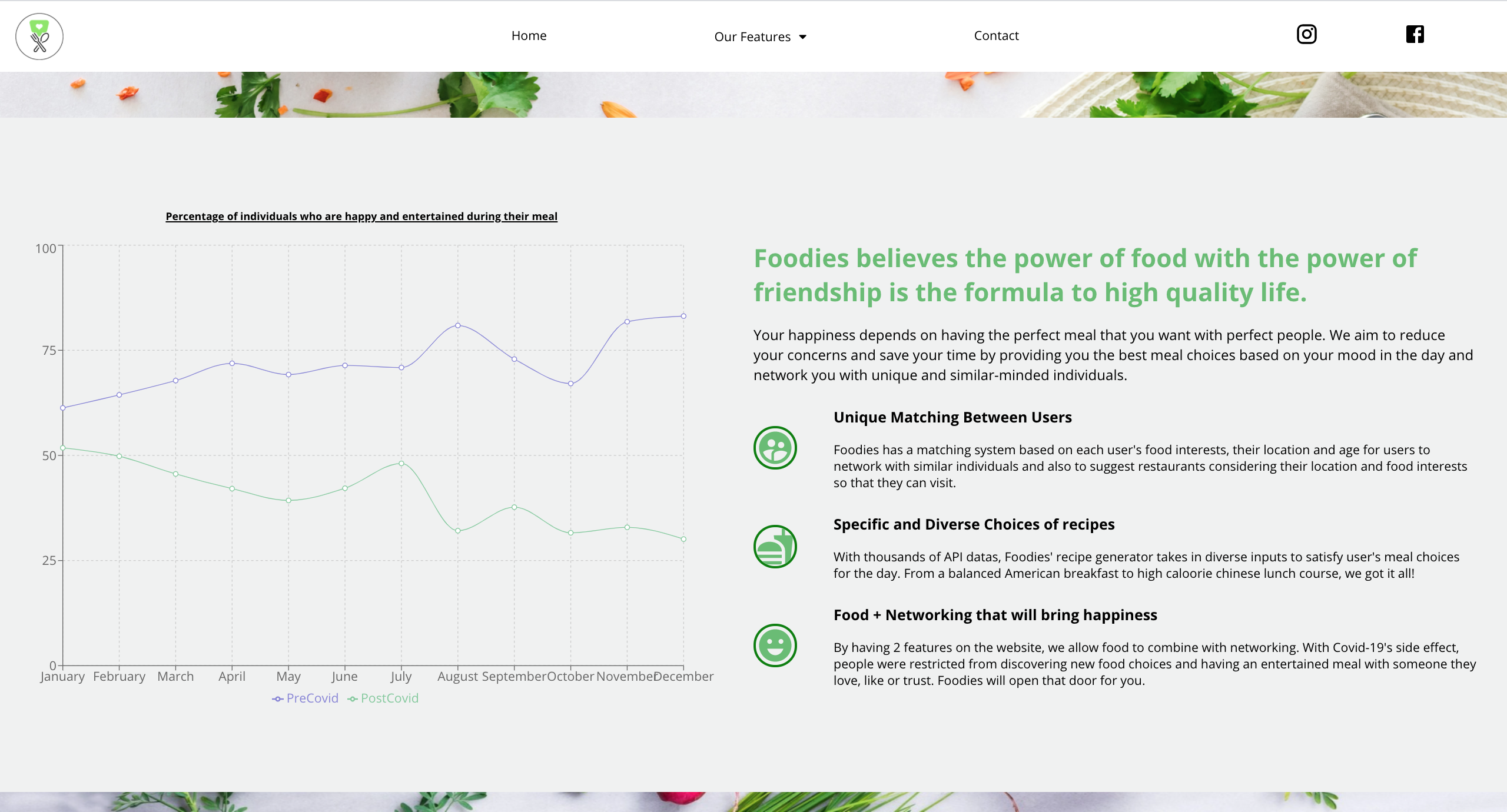1507x812 pixels.
Task: Click the PostCovid January data point
Action: pyautogui.click(x=63, y=448)
